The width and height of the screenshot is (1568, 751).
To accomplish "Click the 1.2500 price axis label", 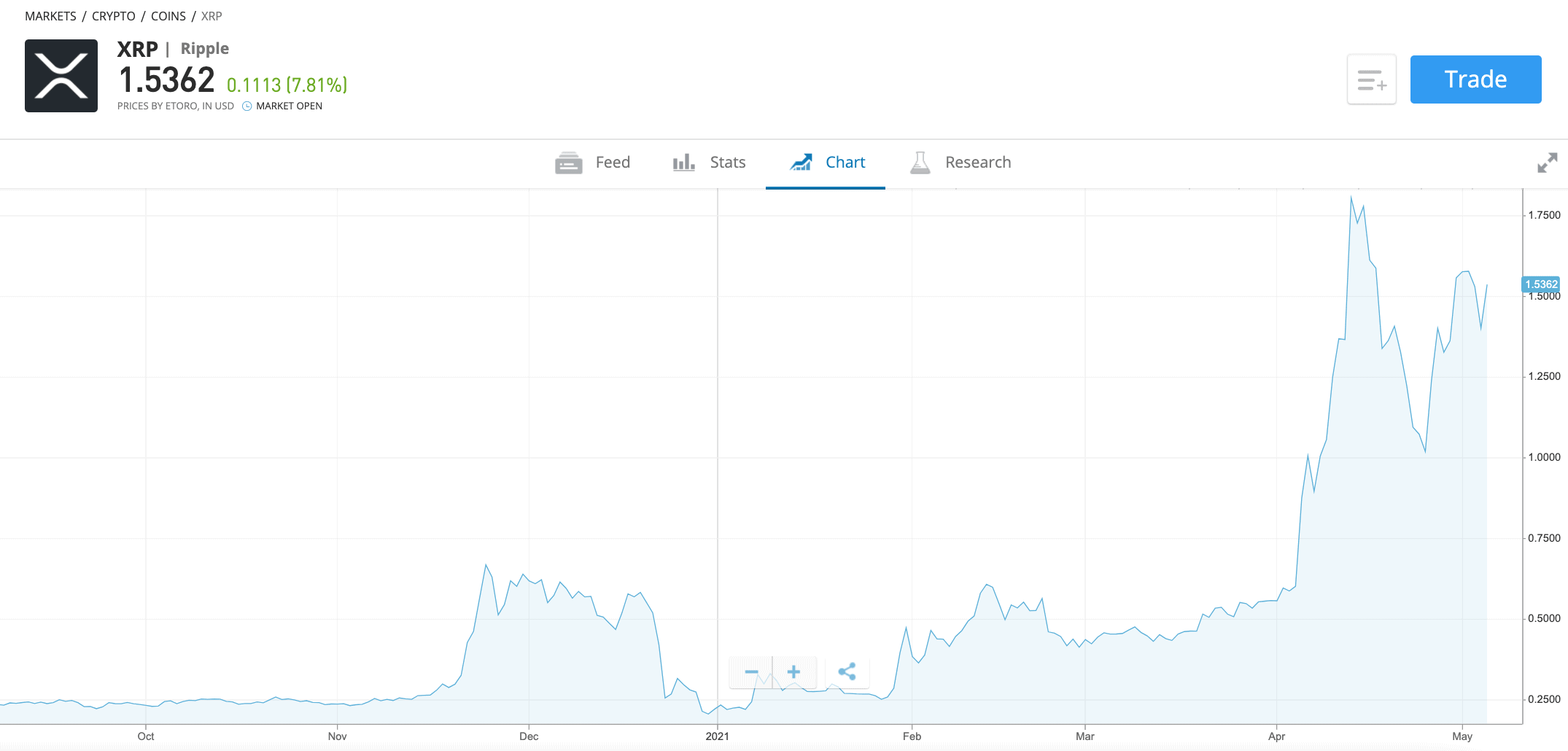I will point(1545,376).
